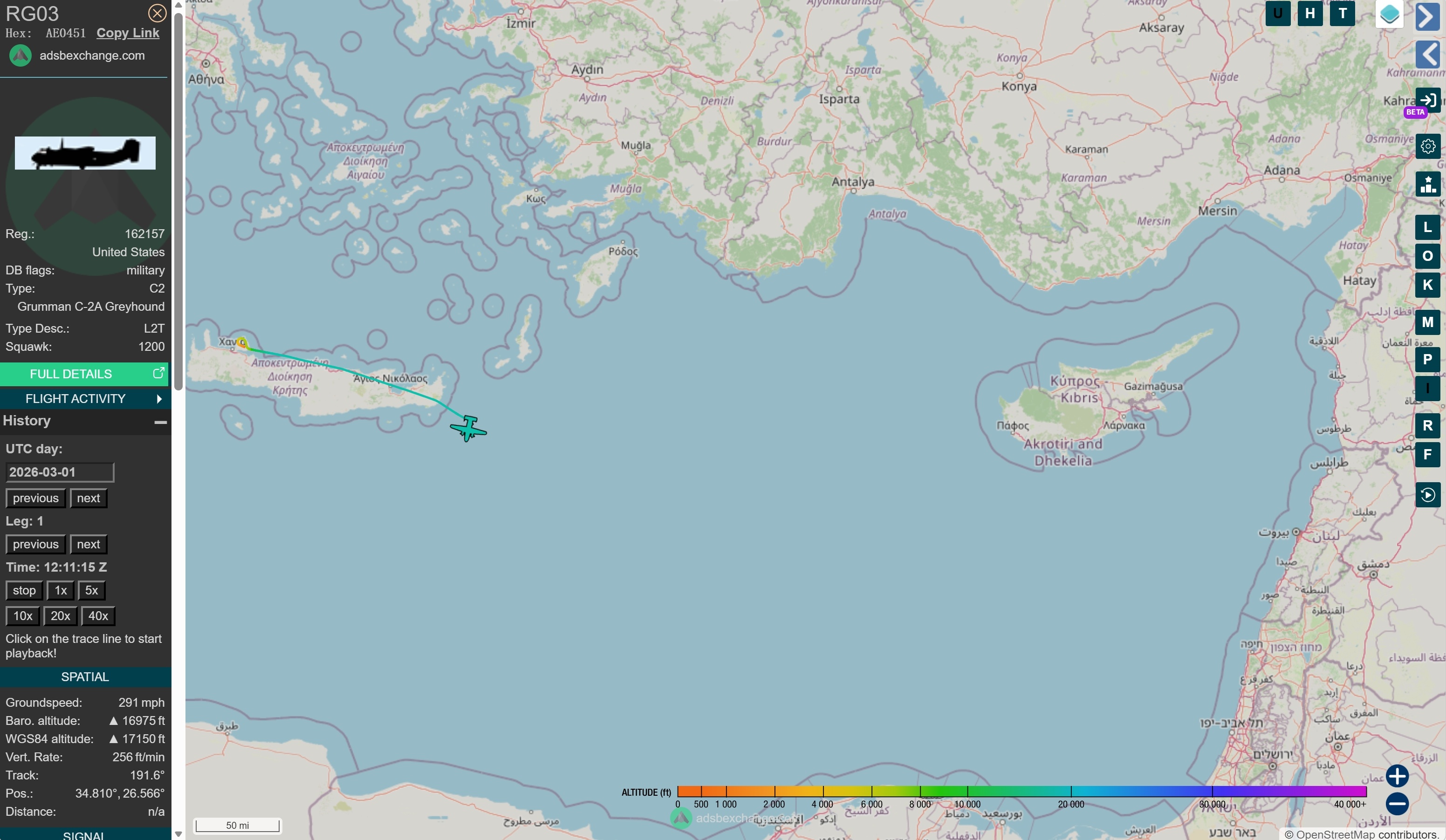Collapse the History section
This screenshot has width=1446, height=840.
160,422
